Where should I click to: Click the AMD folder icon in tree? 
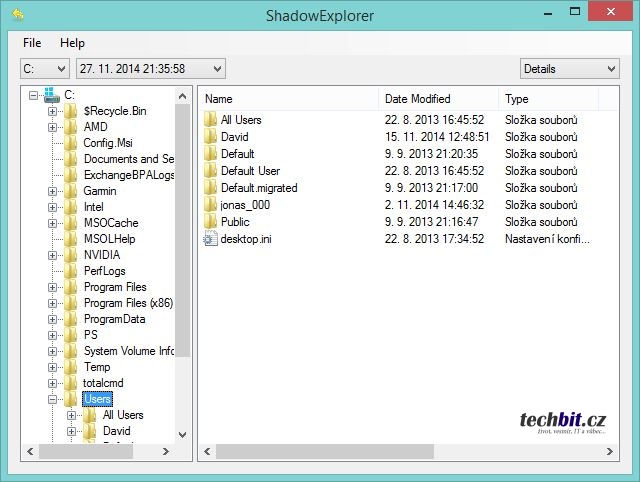click(x=71, y=127)
